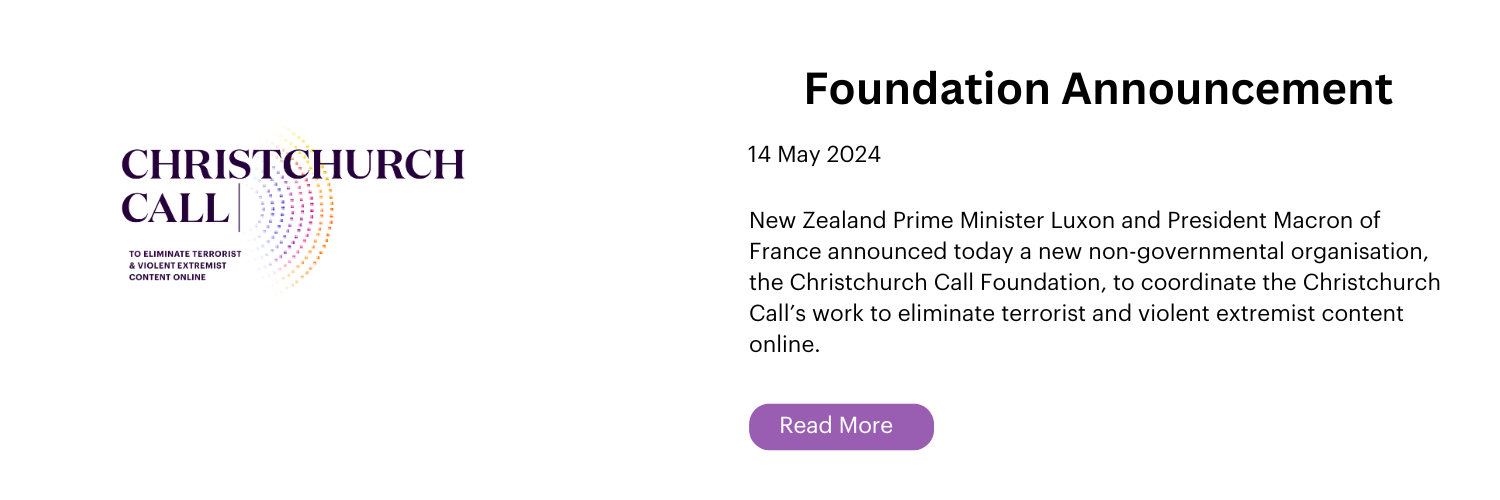The height and width of the screenshot is (500, 1500).
Task: Click the CALL word in the logo
Action: pyautogui.click(x=175, y=207)
